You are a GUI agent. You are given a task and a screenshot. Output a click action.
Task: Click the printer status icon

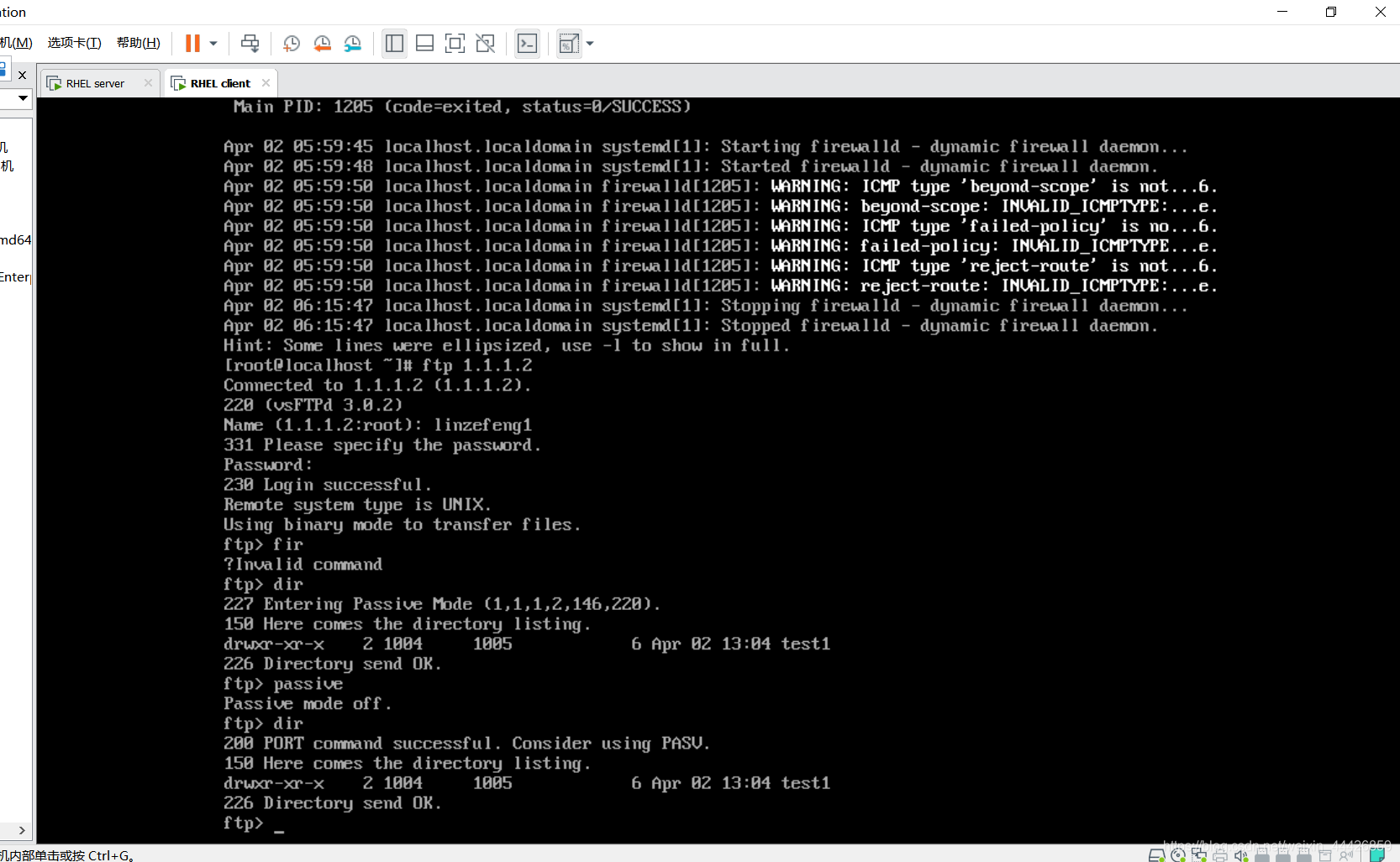[x=1220, y=855]
